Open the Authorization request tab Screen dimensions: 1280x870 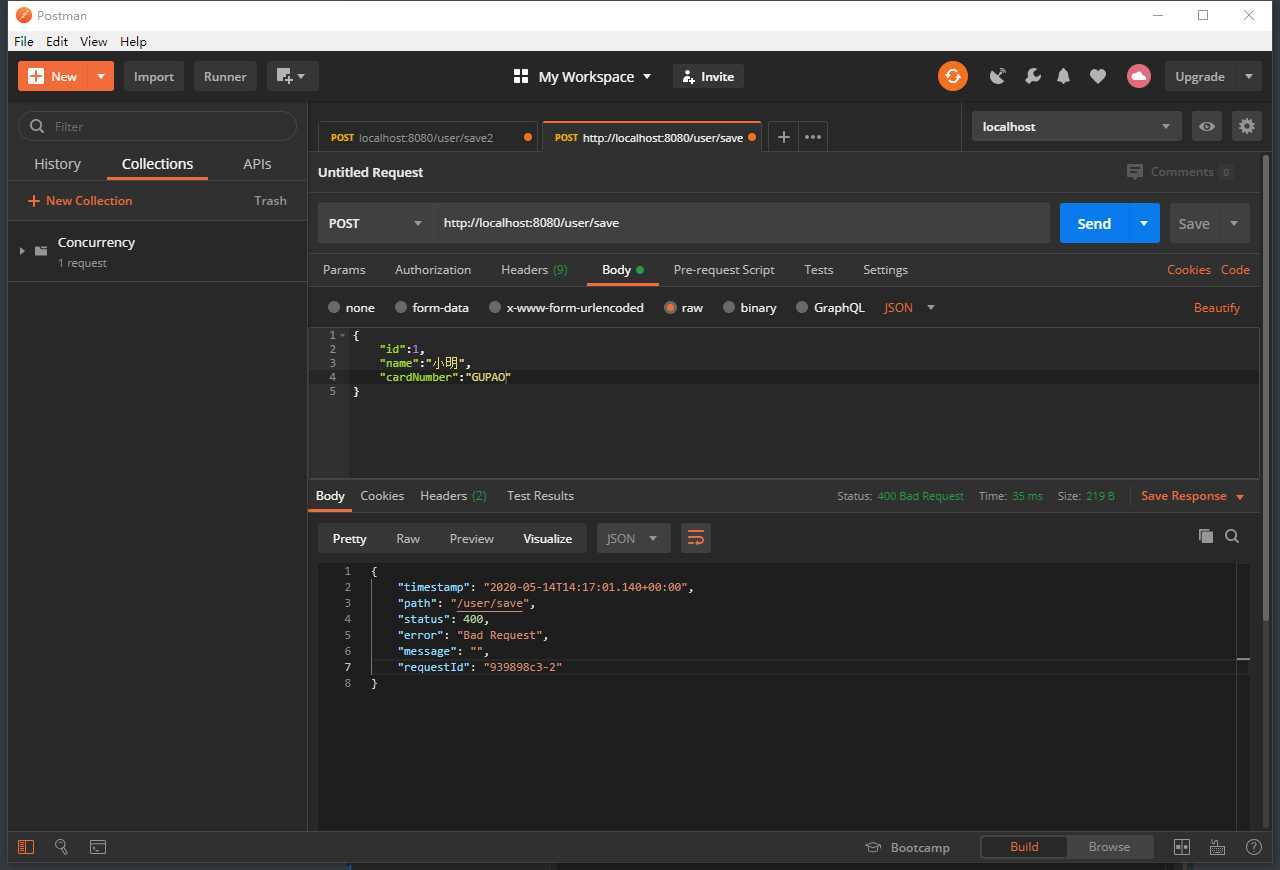click(433, 270)
